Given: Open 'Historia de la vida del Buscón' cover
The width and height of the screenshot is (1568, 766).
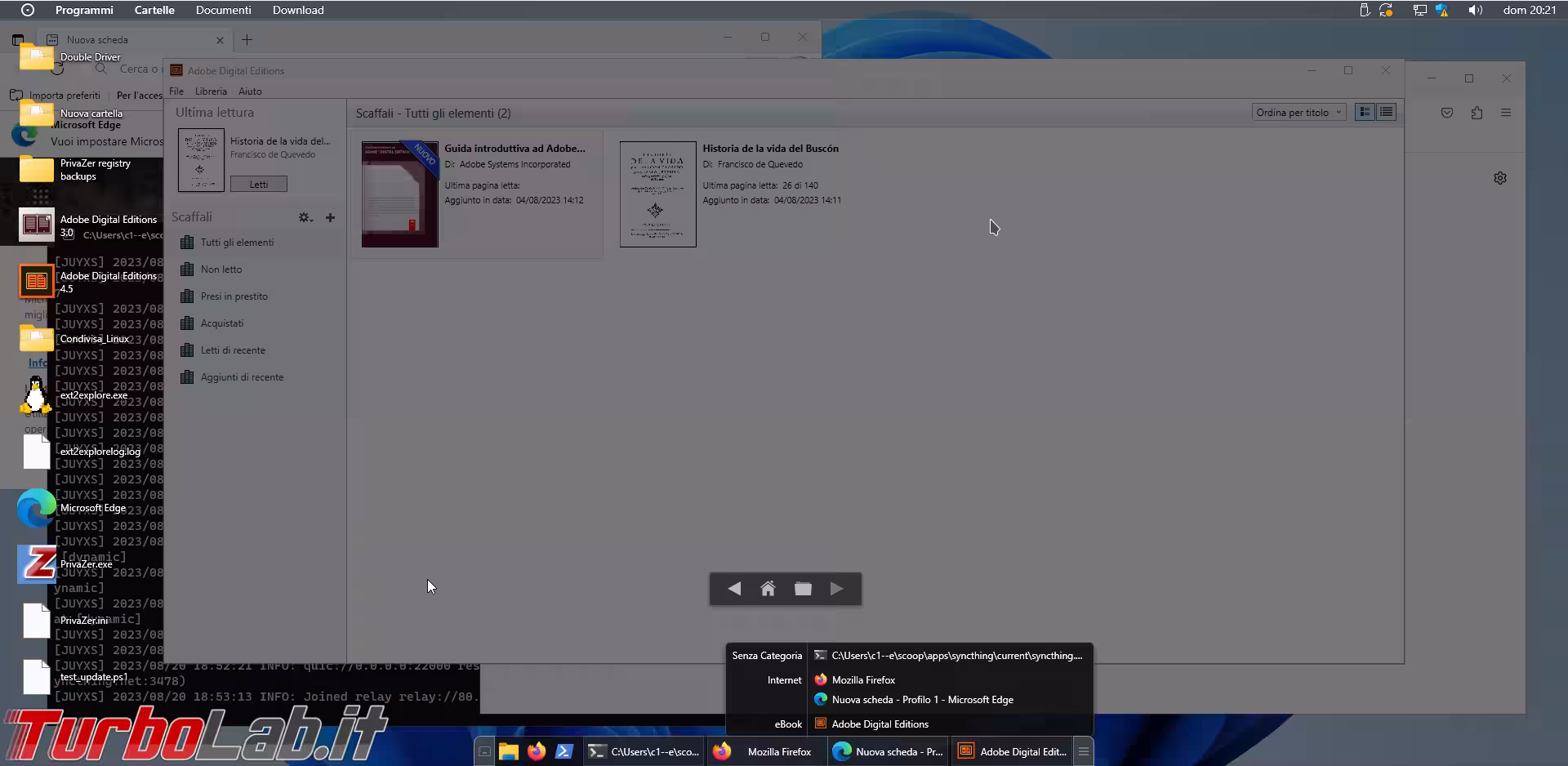Looking at the screenshot, I should (657, 194).
